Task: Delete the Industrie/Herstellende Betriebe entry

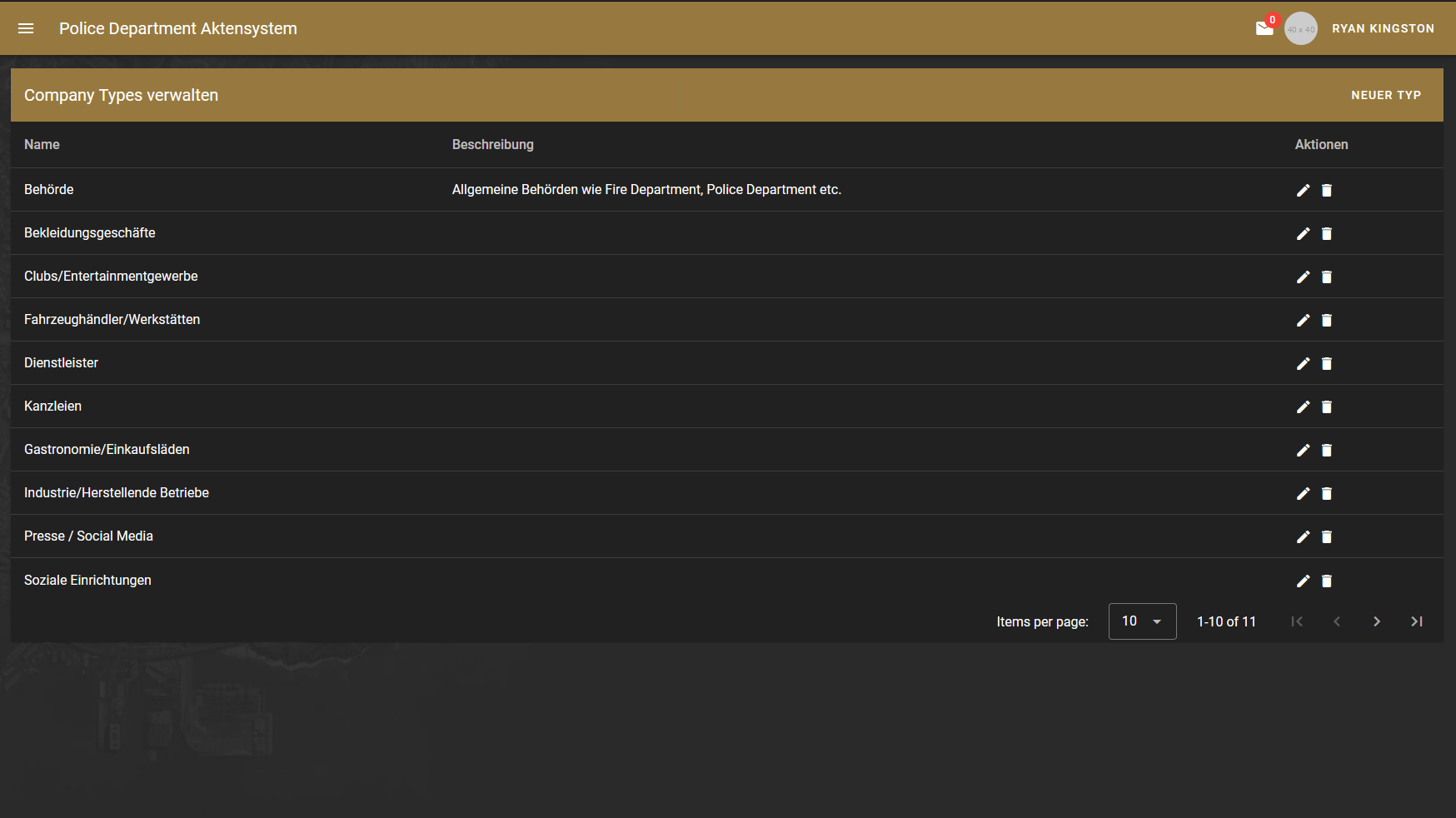Action: pyautogui.click(x=1327, y=493)
